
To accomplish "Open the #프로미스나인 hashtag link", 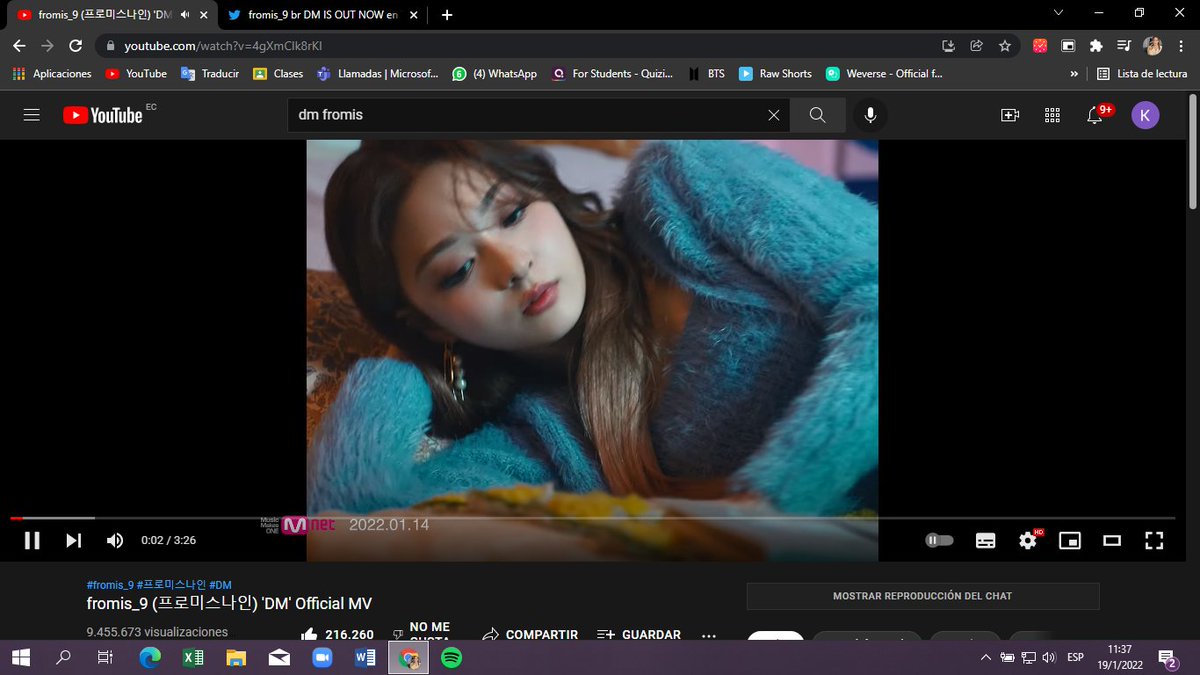I will 171,585.
